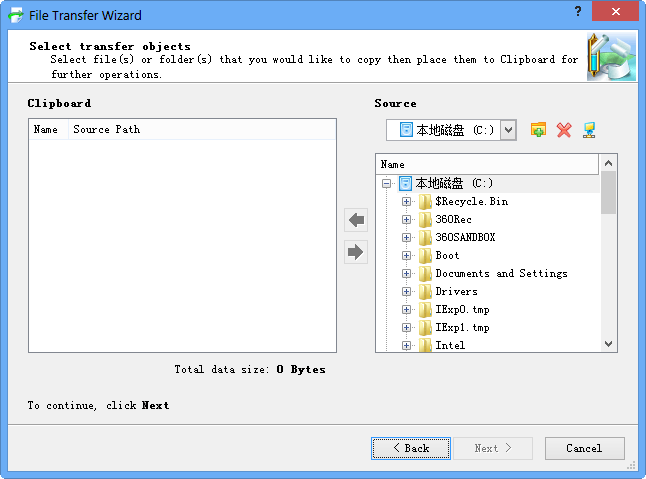Click the Name column header in Clipboard
The width and height of the screenshot is (646, 479).
(46, 129)
